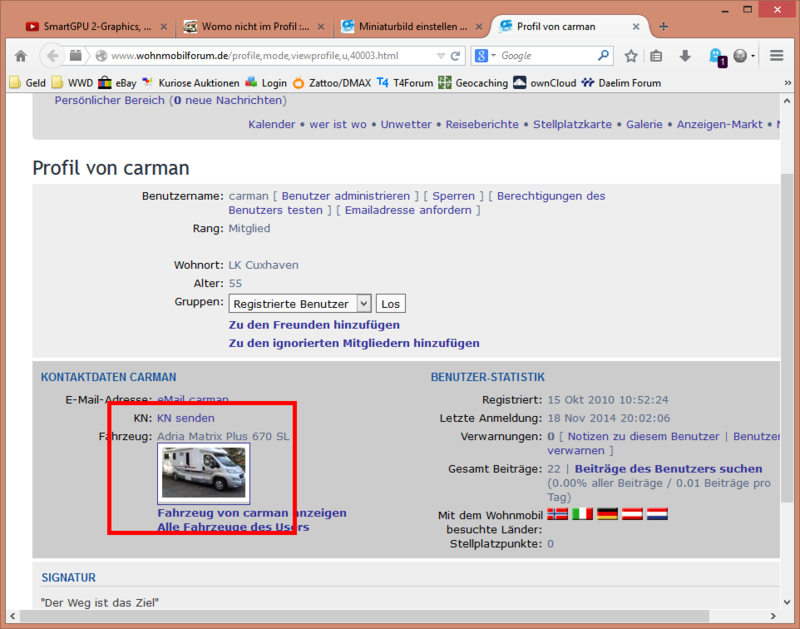Click Beiträge des Benutzers suchen link
This screenshot has height=629, width=800.
pos(668,469)
